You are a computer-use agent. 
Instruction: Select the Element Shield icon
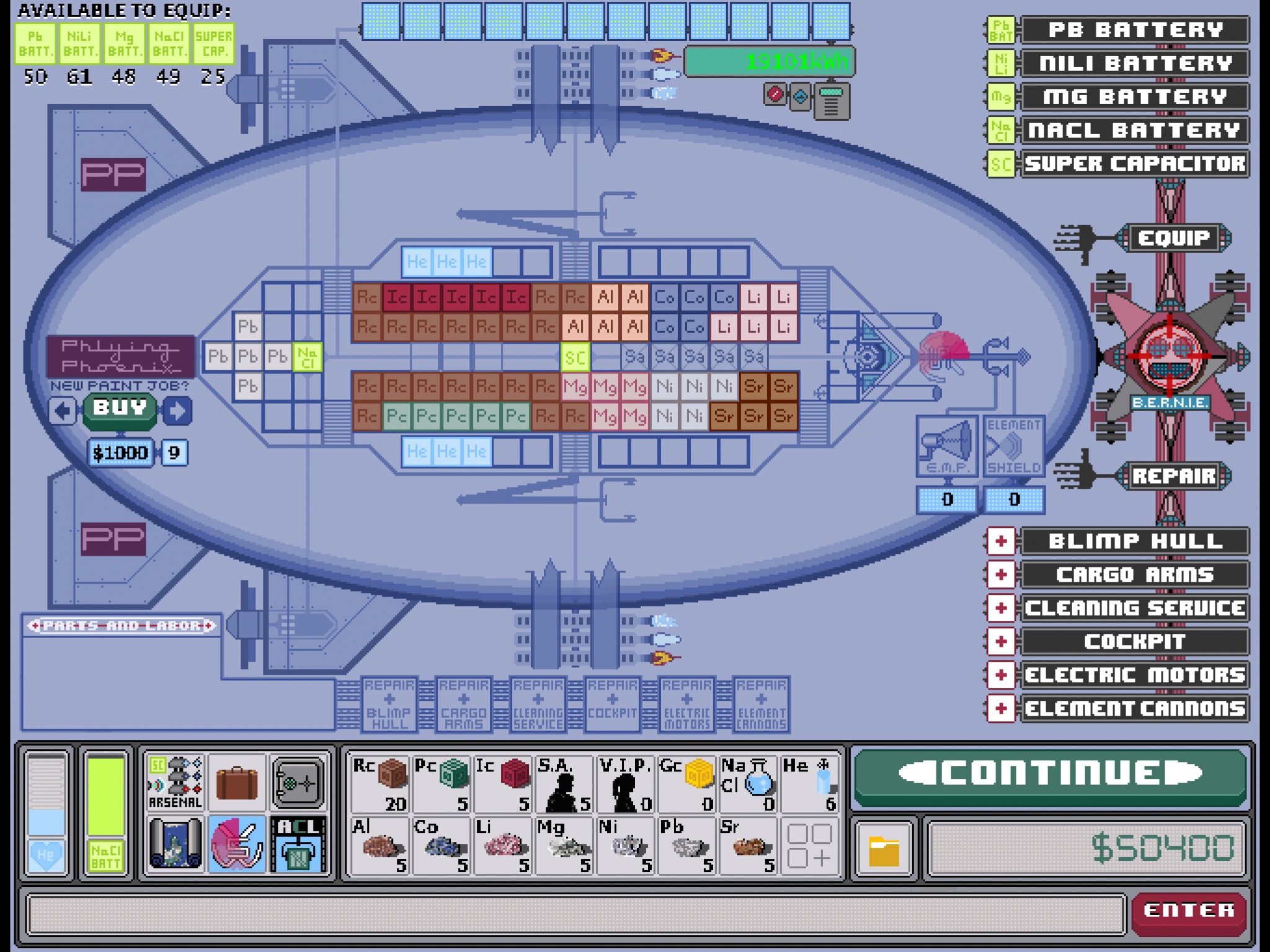[1013, 446]
